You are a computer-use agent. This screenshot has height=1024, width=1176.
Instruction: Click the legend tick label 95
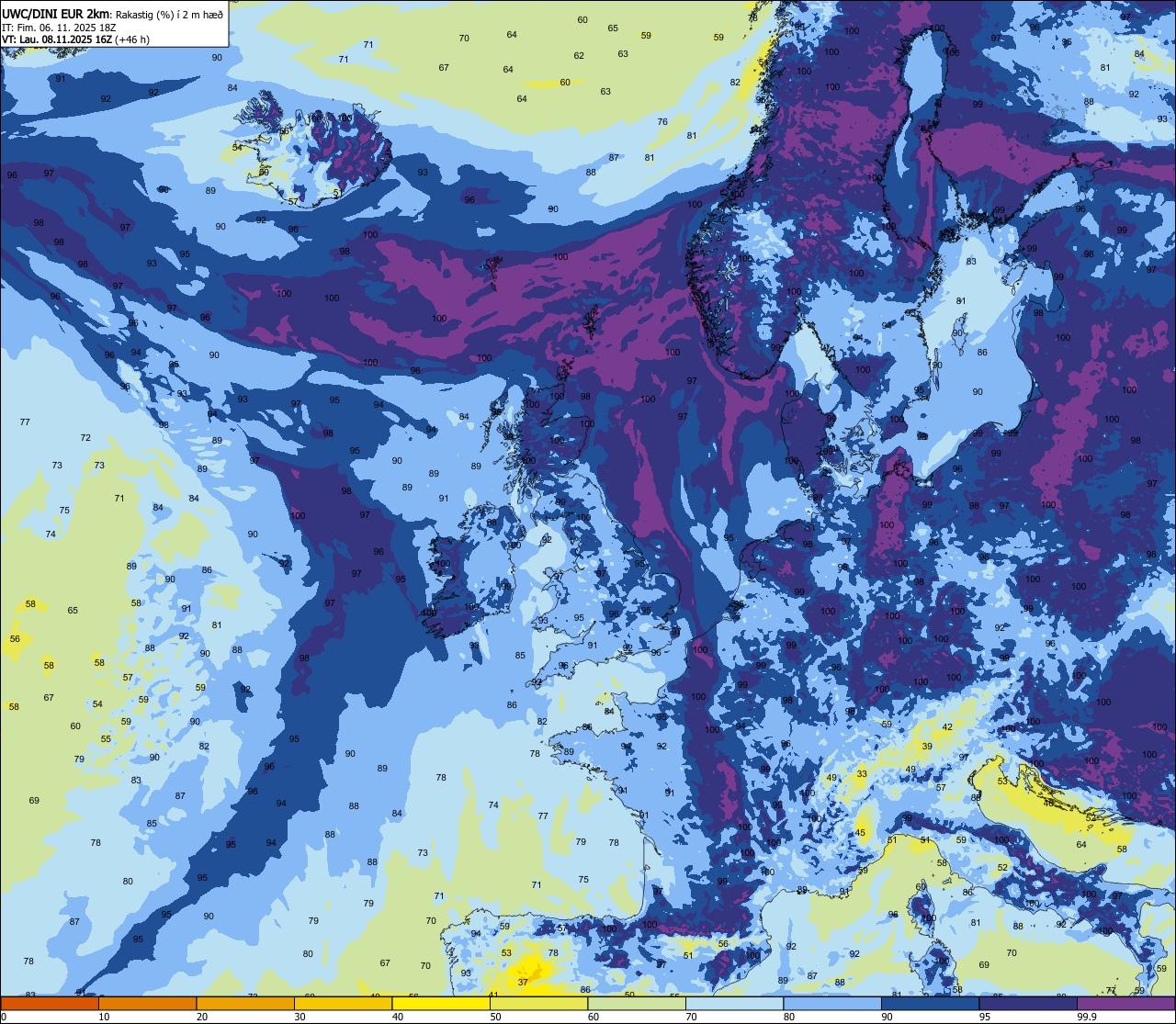pos(985,1017)
